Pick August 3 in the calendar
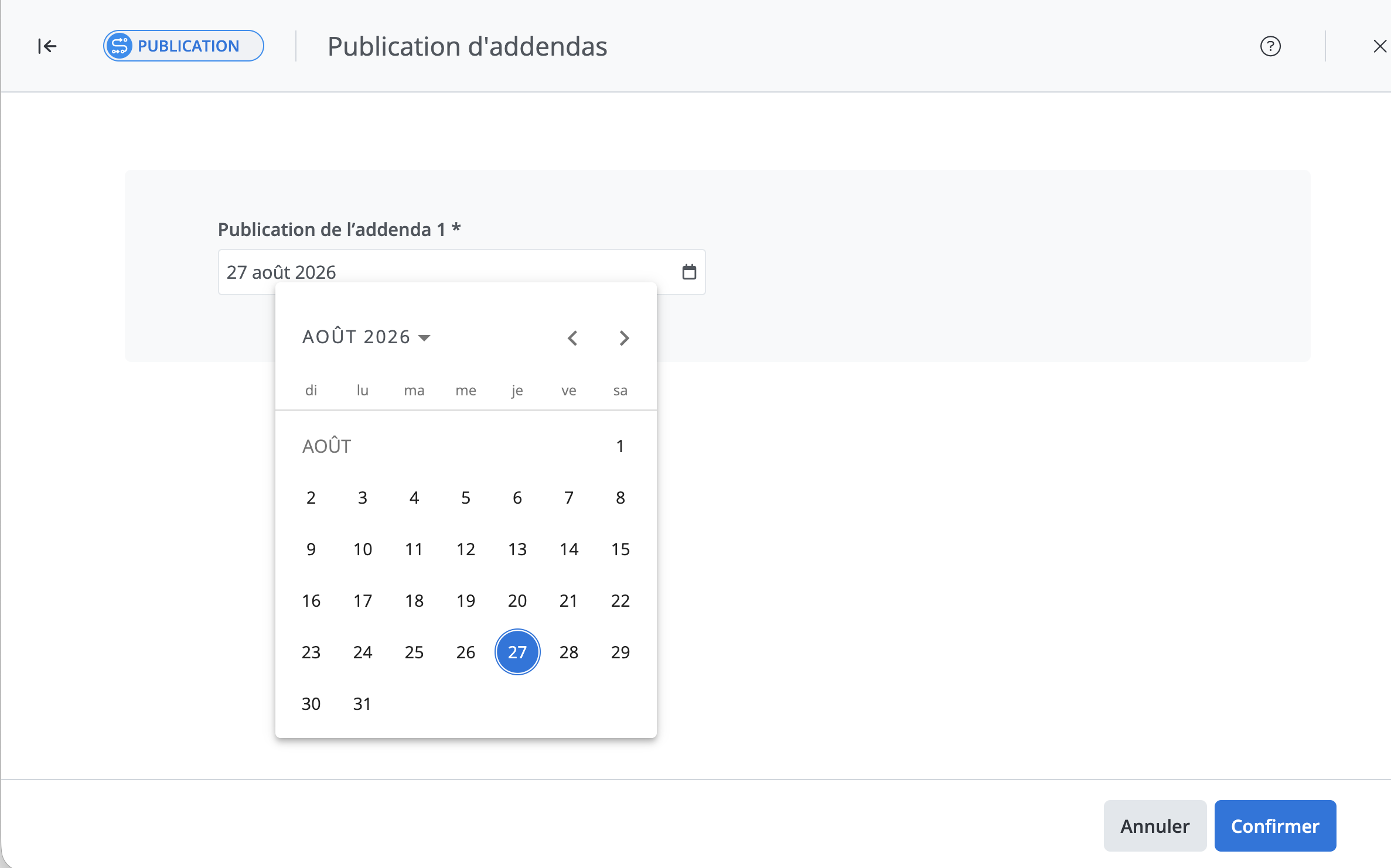The height and width of the screenshot is (868, 1391). 363,498
